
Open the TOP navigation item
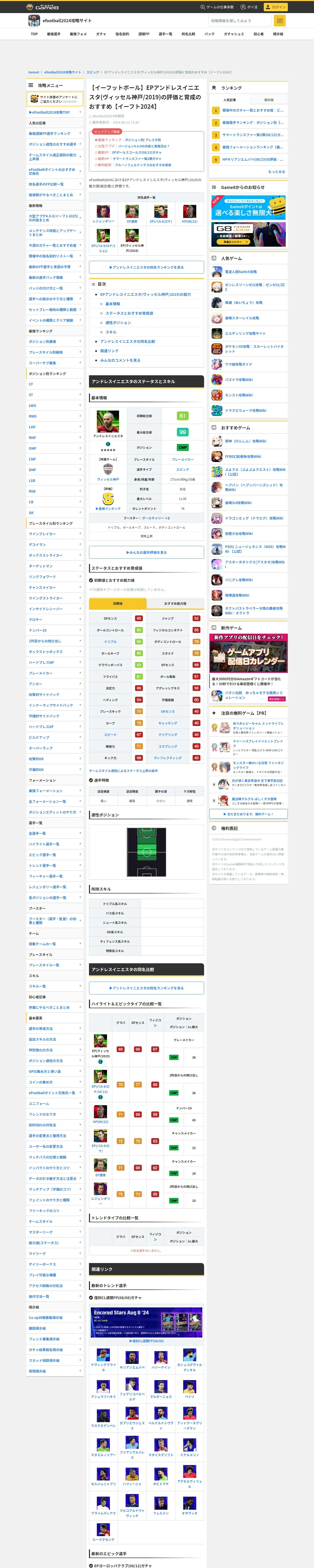(x=34, y=34)
